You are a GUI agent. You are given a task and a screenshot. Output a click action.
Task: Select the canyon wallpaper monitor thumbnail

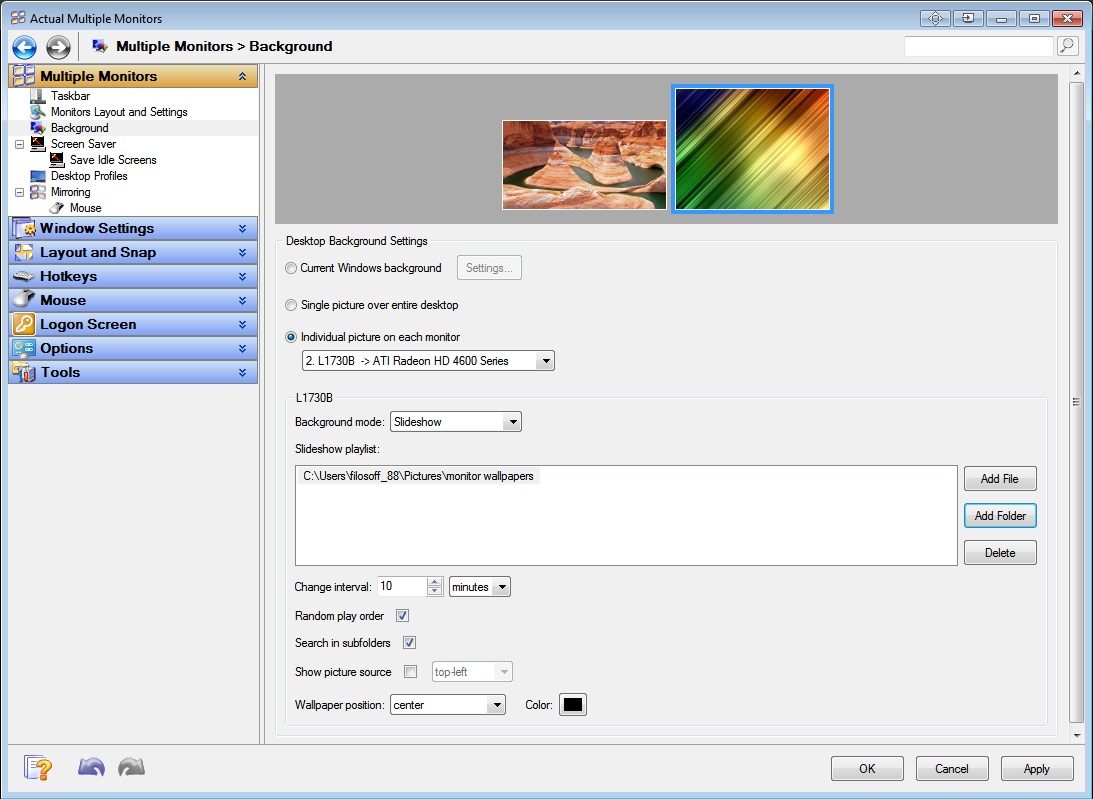[x=584, y=165]
